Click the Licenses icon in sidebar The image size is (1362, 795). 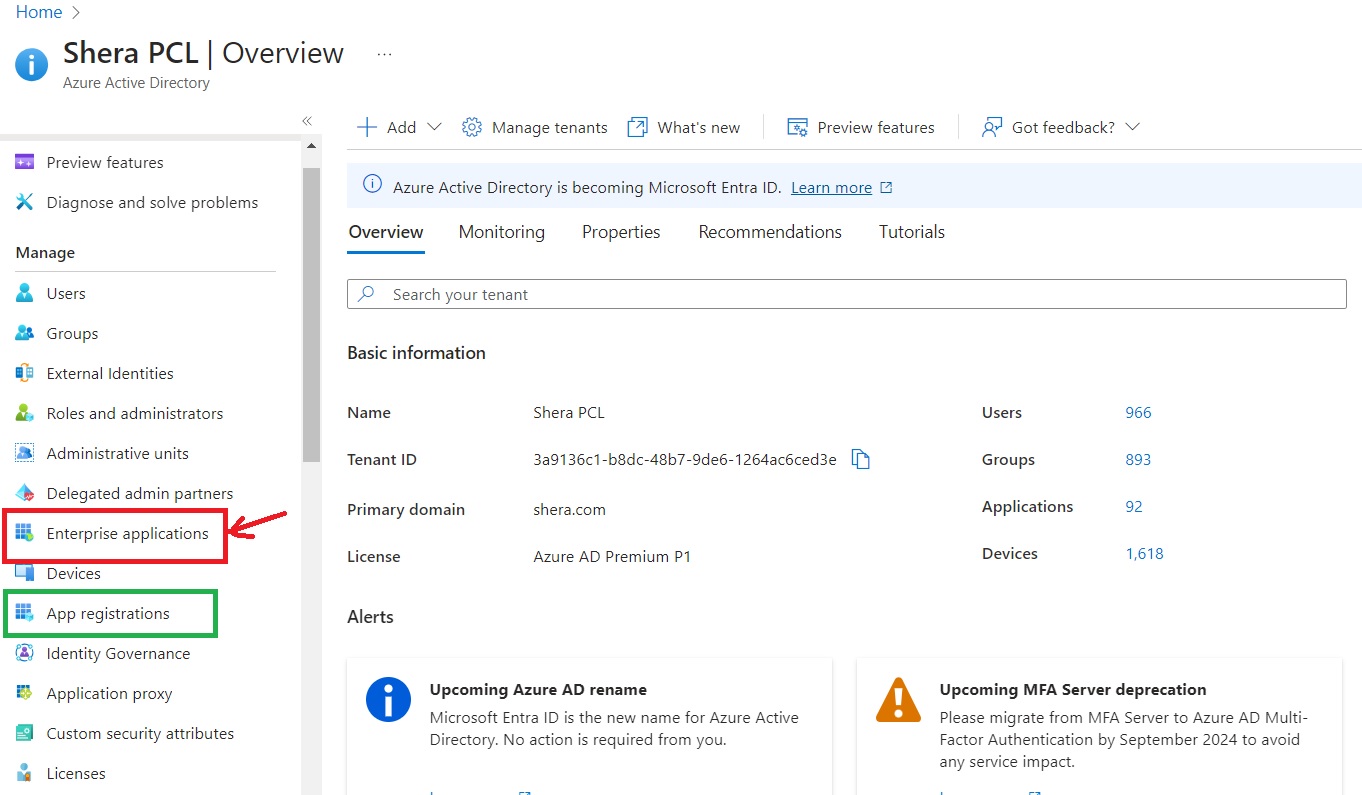(x=25, y=773)
